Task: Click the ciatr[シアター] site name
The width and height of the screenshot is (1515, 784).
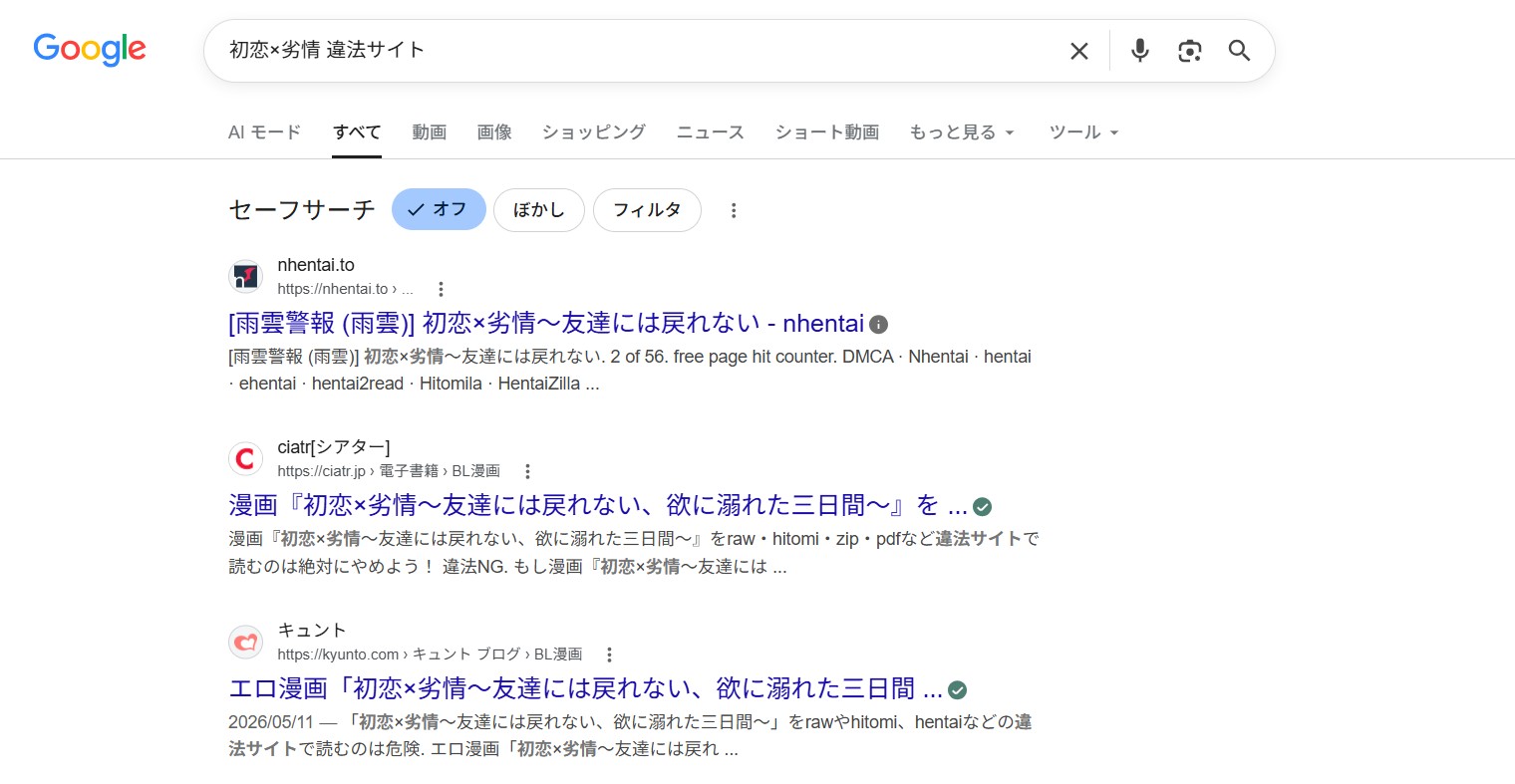Action: [x=334, y=447]
